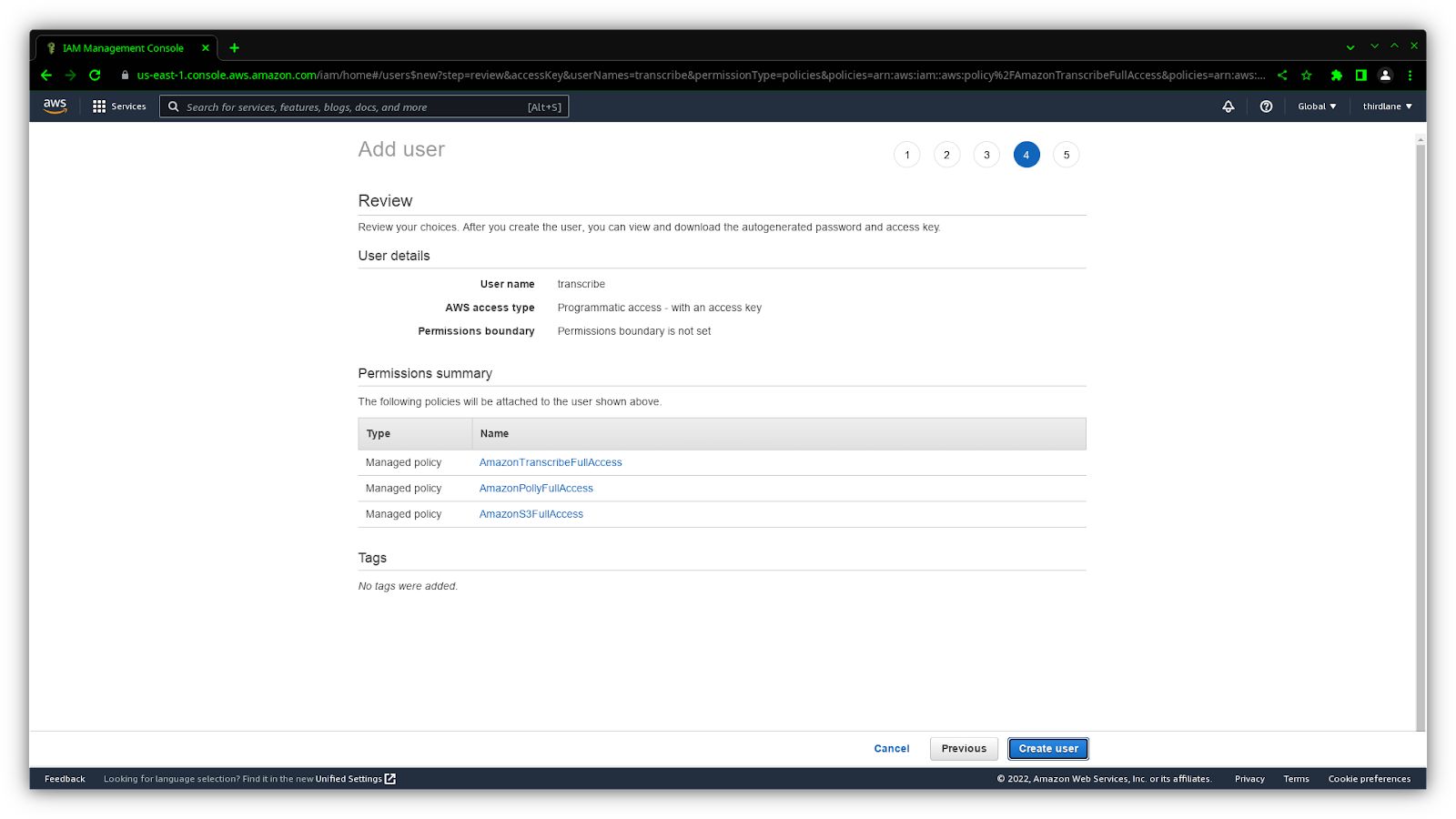1456x819 pixels.
Task: Click the Permissions summary heading
Action: (425, 373)
